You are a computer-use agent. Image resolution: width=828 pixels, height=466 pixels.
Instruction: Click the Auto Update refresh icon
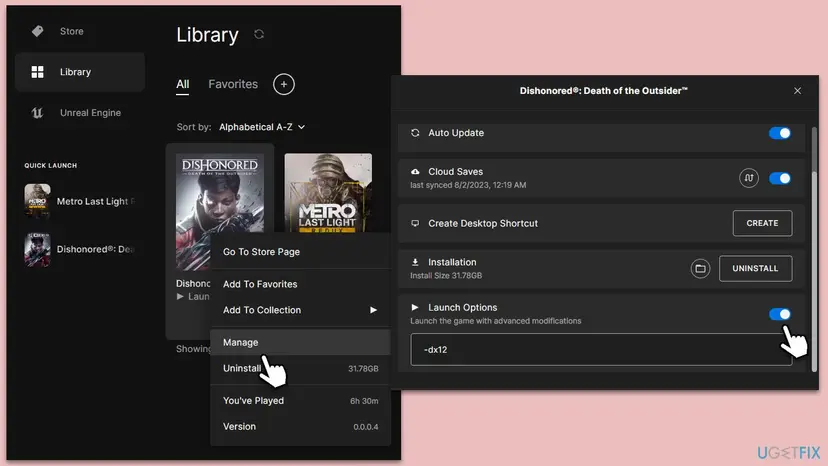tap(415, 133)
